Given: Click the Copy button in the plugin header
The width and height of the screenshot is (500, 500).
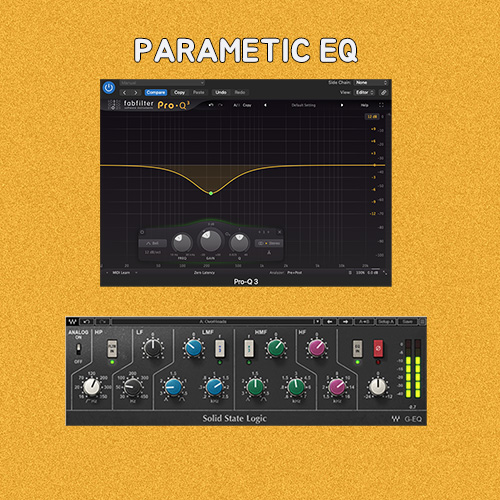Looking at the screenshot, I should point(179,92).
